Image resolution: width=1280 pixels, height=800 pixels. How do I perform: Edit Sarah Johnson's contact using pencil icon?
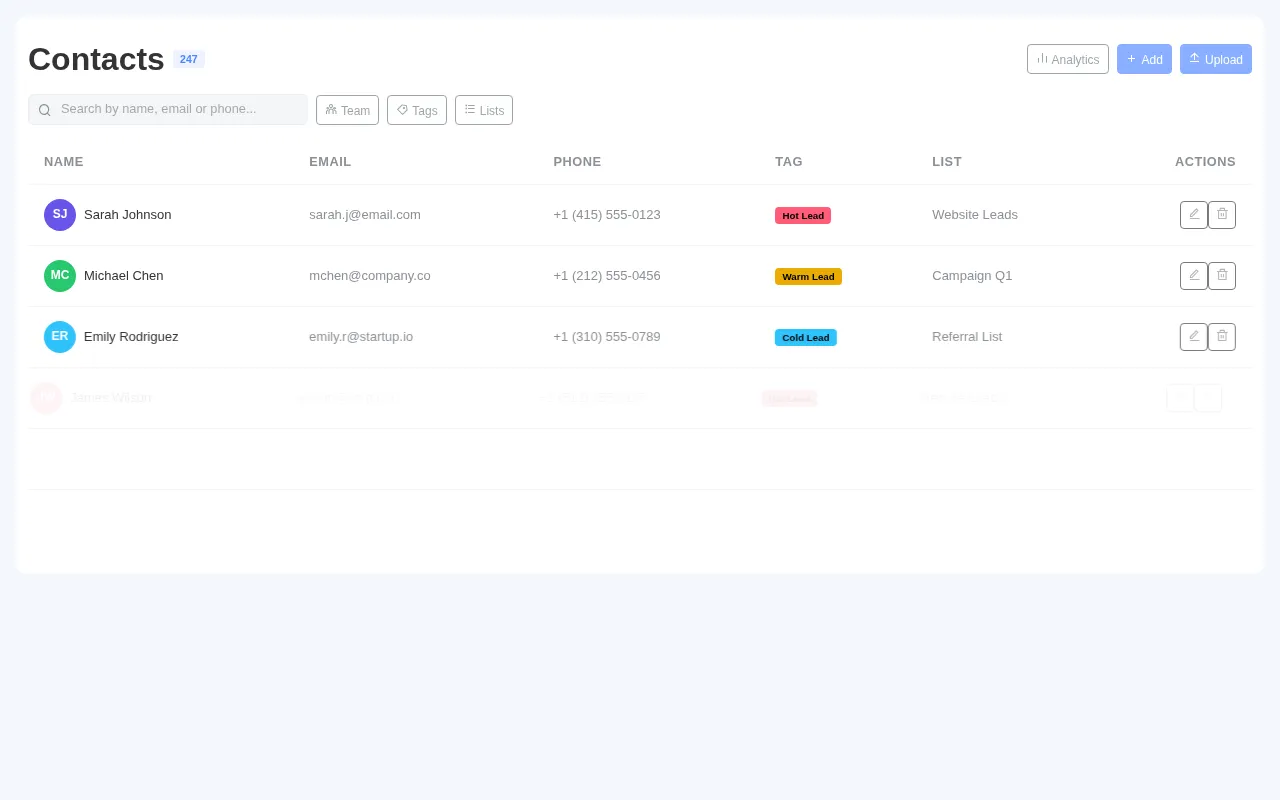1193,214
